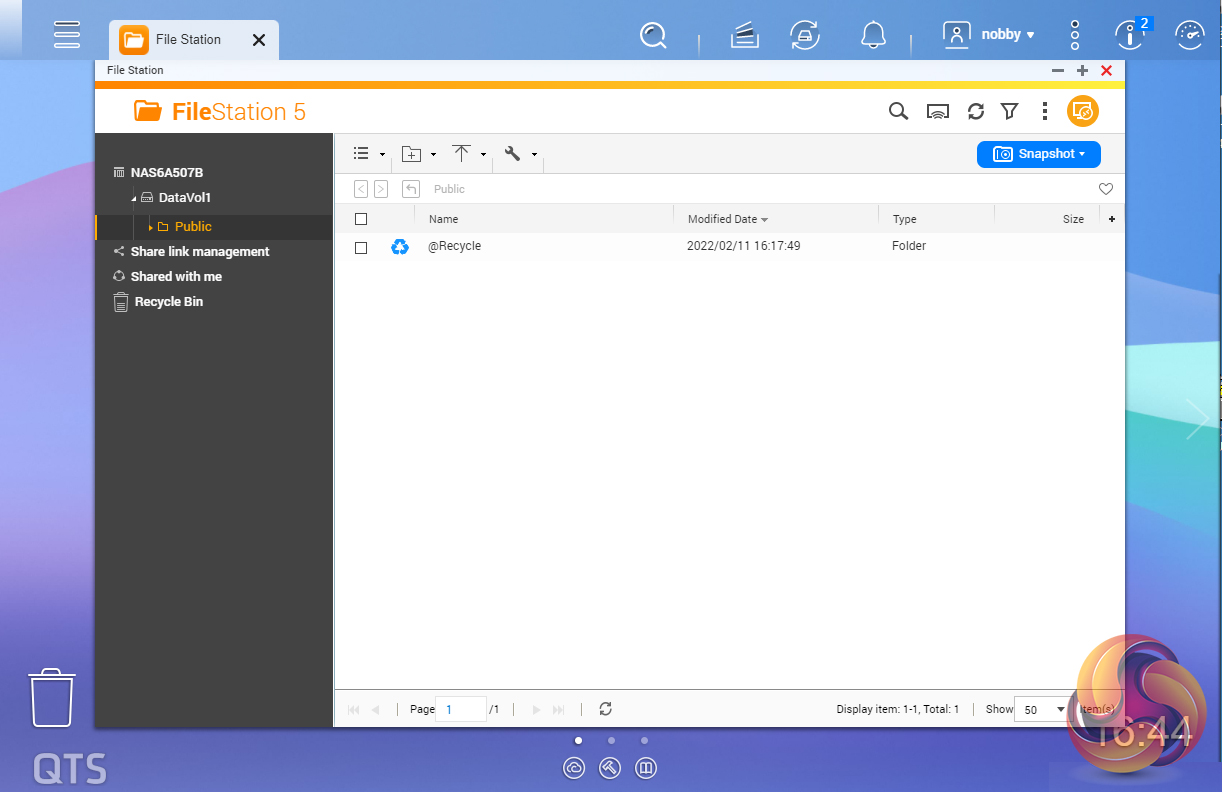Click the page number input field
Viewport: 1222px width, 792px height.
[x=461, y=709]
